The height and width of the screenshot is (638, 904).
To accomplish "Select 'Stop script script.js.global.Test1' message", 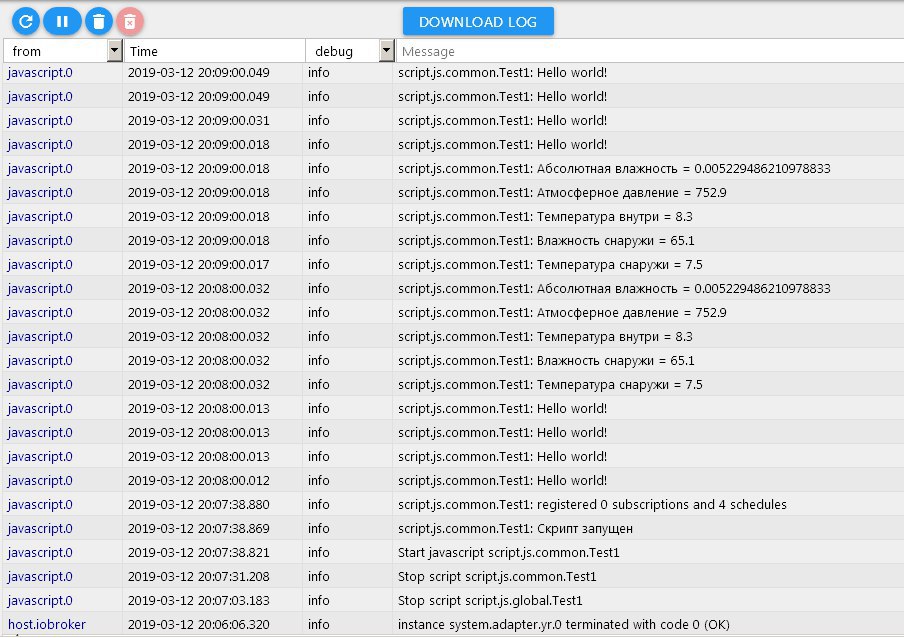I will pos(490,601).
